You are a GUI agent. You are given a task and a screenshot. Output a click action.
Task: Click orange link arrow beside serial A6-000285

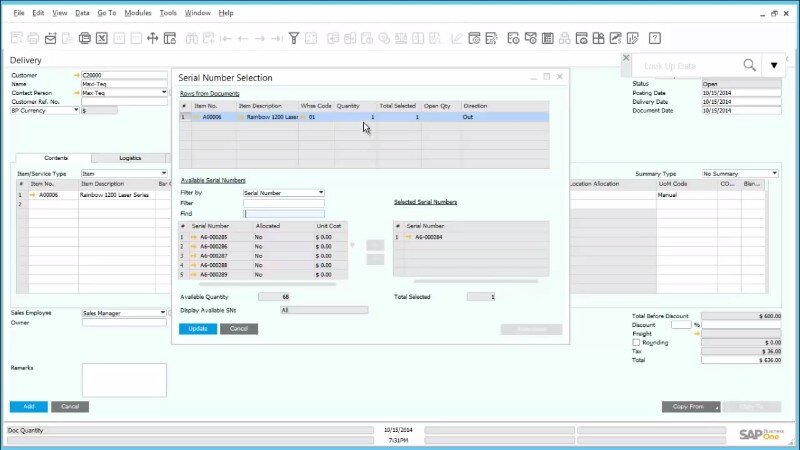click(x=194, y=237)
